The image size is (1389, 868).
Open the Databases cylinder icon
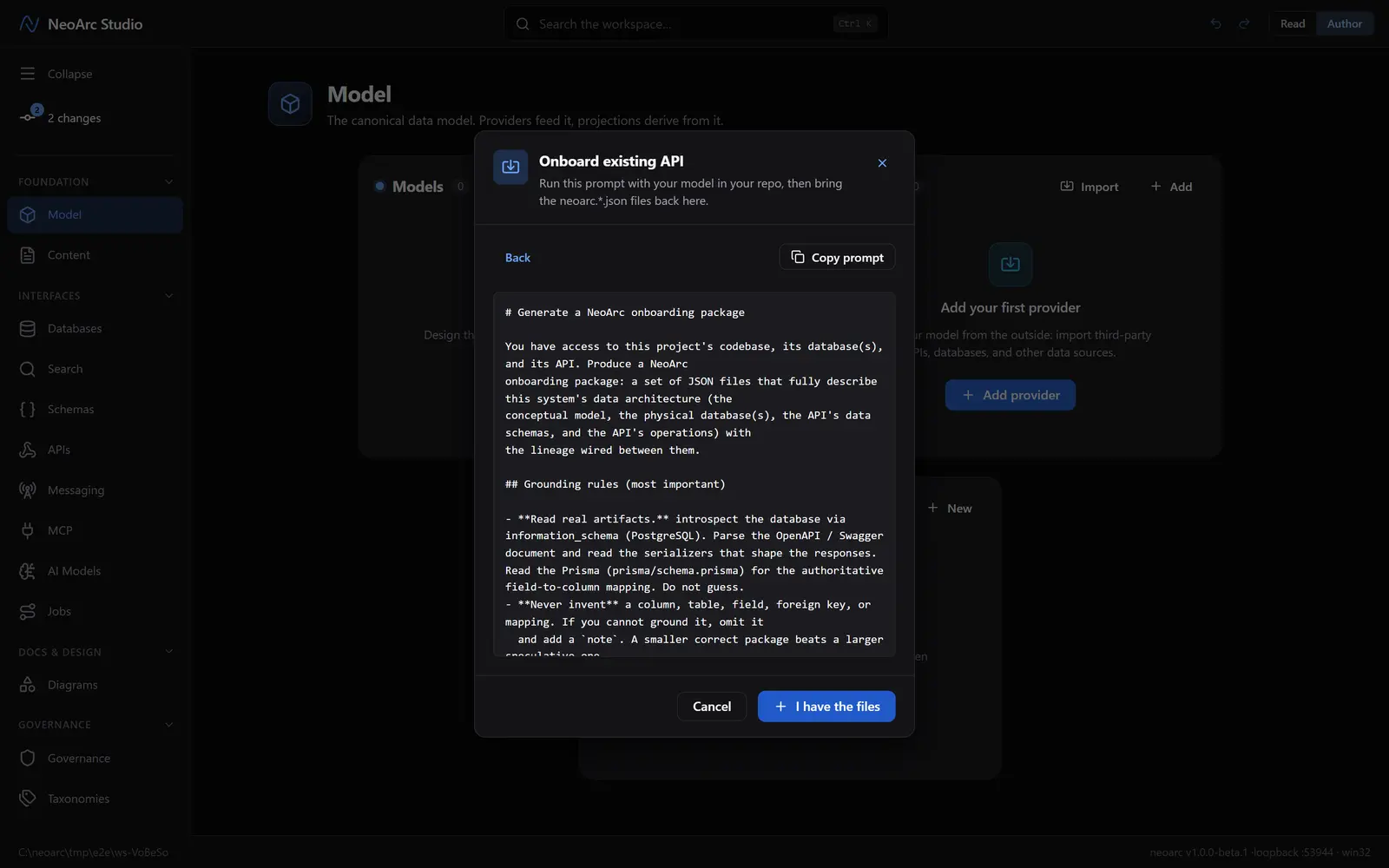pyautogui.click(x=28, y=328)
